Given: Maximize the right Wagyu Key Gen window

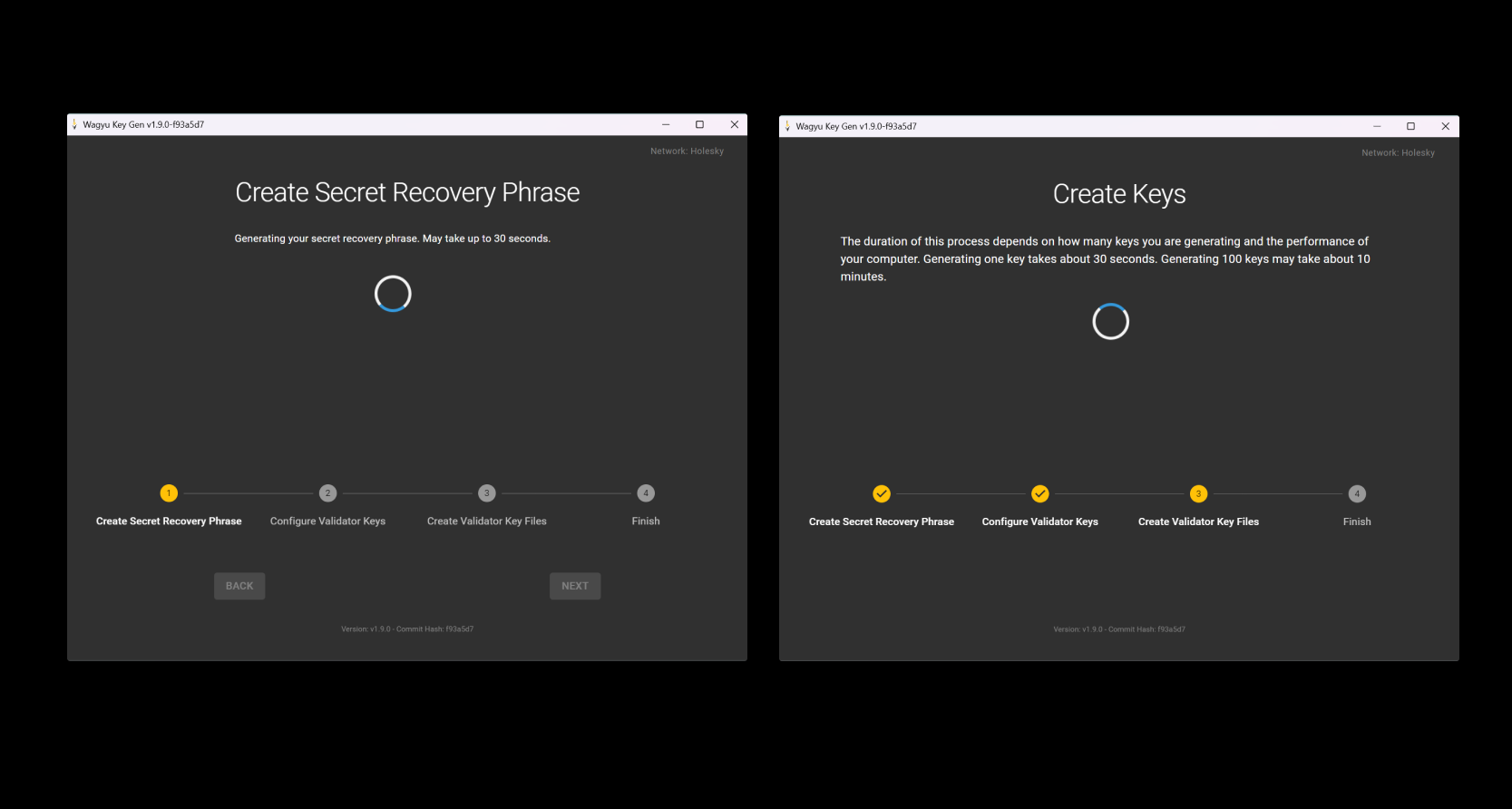Looking at the screenshot, I should pyautogui.click(x=1410, y=126).
